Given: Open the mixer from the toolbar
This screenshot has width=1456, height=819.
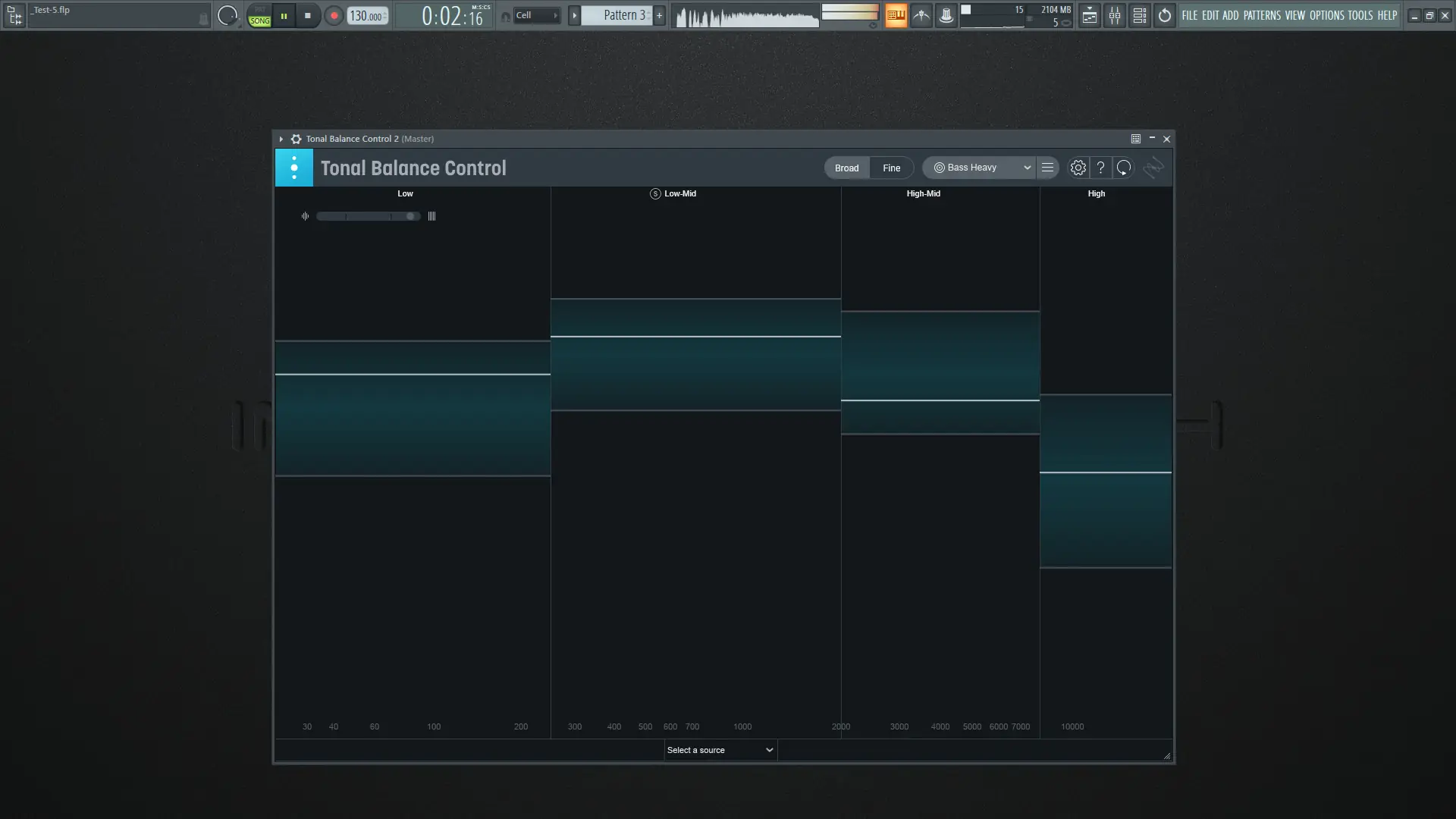Looking at the screenshot, I should click(x=1115, y=15).
